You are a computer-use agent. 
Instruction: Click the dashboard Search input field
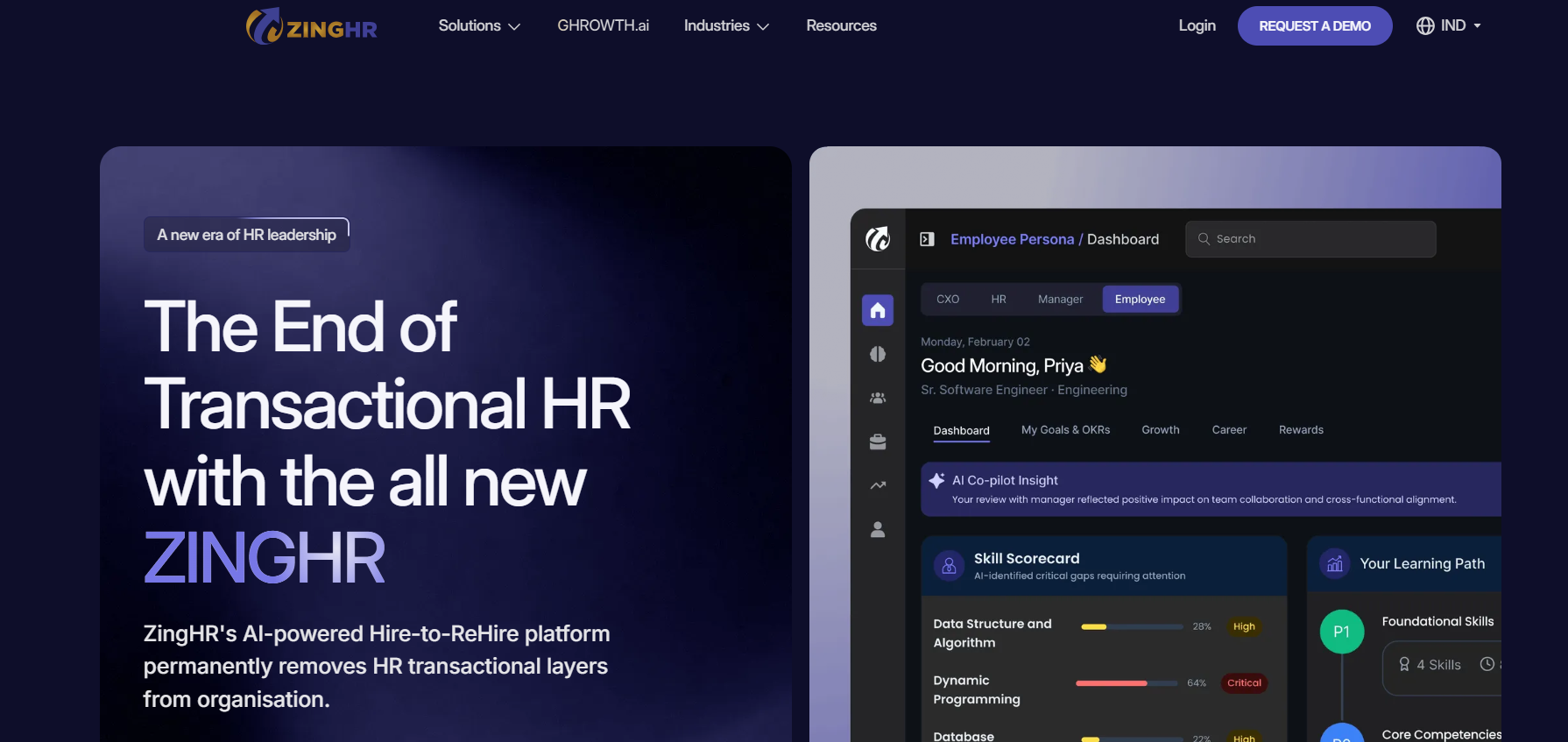(1310, 239)
